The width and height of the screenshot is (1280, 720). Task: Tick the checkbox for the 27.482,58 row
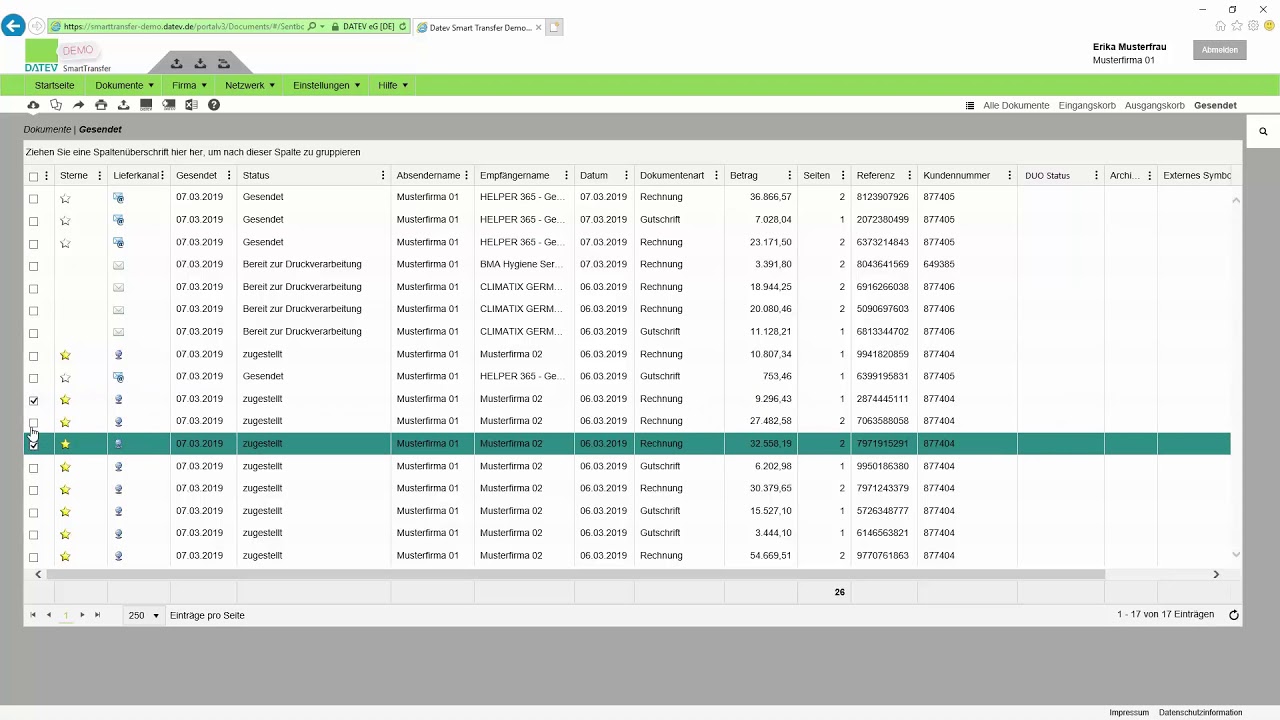coord(33,422)
